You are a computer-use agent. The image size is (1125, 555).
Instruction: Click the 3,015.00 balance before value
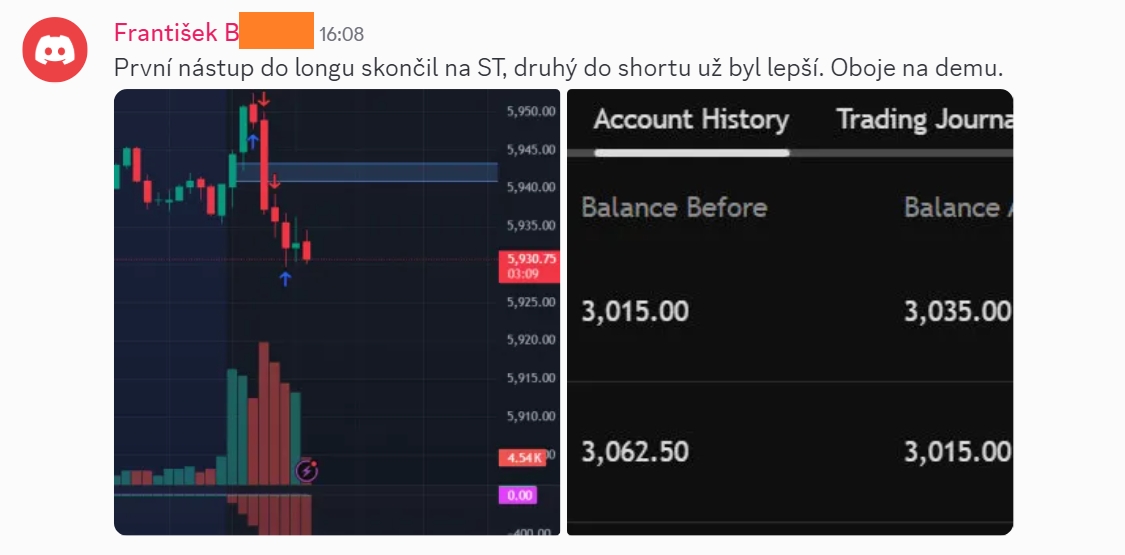tap(634, 311)
